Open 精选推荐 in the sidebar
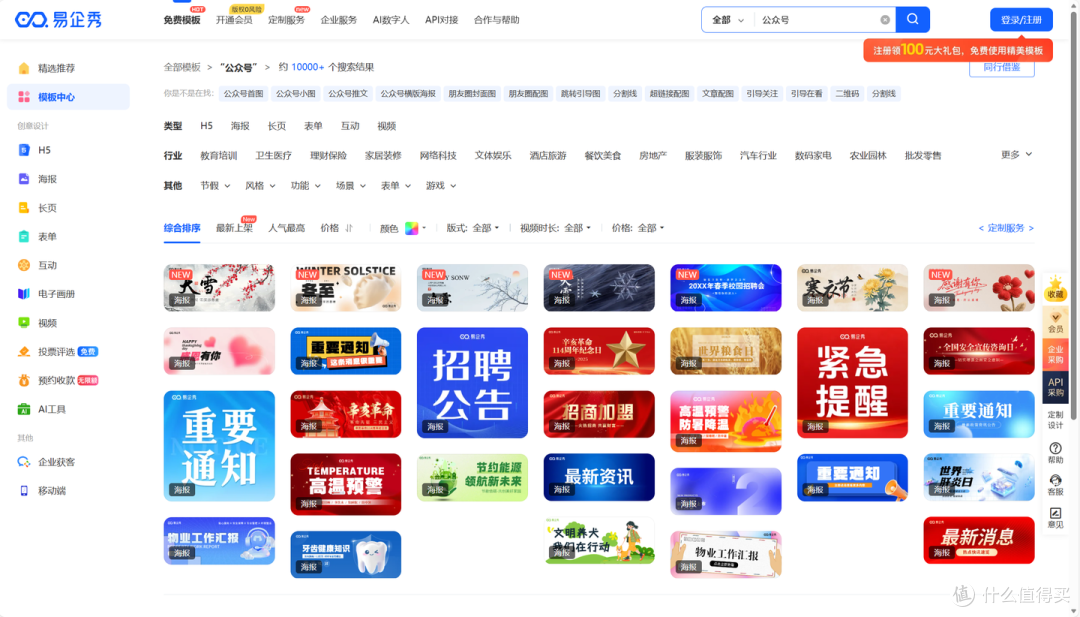Screen dimensions: 1080x617 point(56,68)
